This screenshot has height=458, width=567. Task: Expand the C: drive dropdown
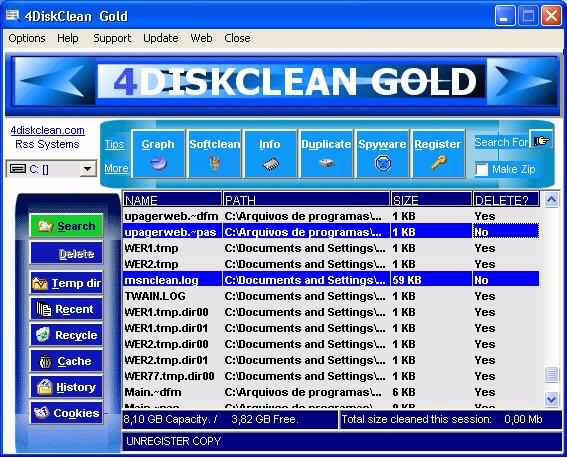87,168
